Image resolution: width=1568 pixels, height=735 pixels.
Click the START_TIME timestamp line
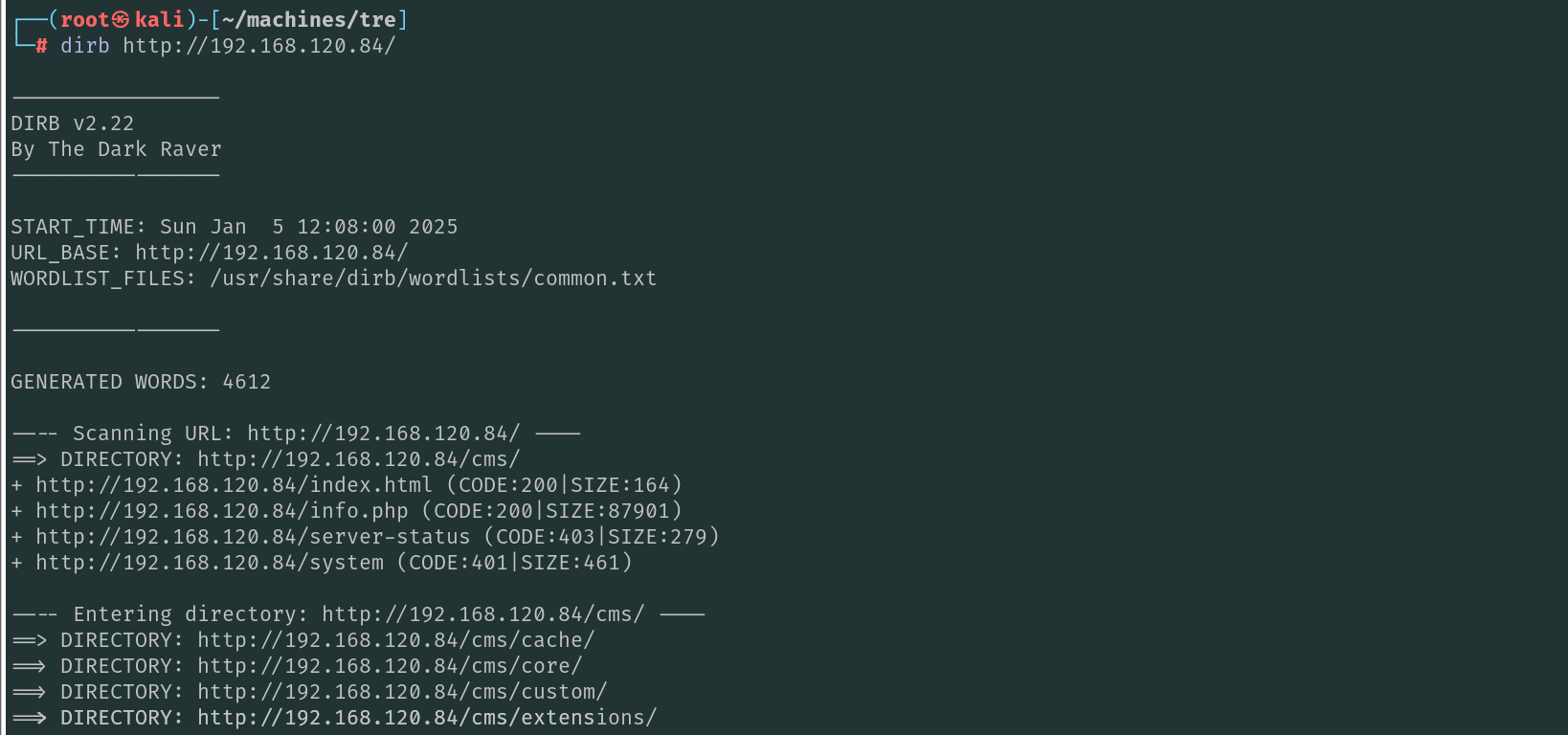tap(235, 227)
